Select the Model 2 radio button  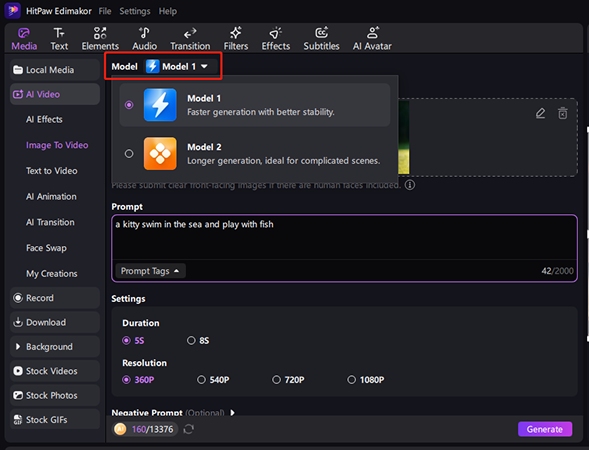click(x=129, y=153)
